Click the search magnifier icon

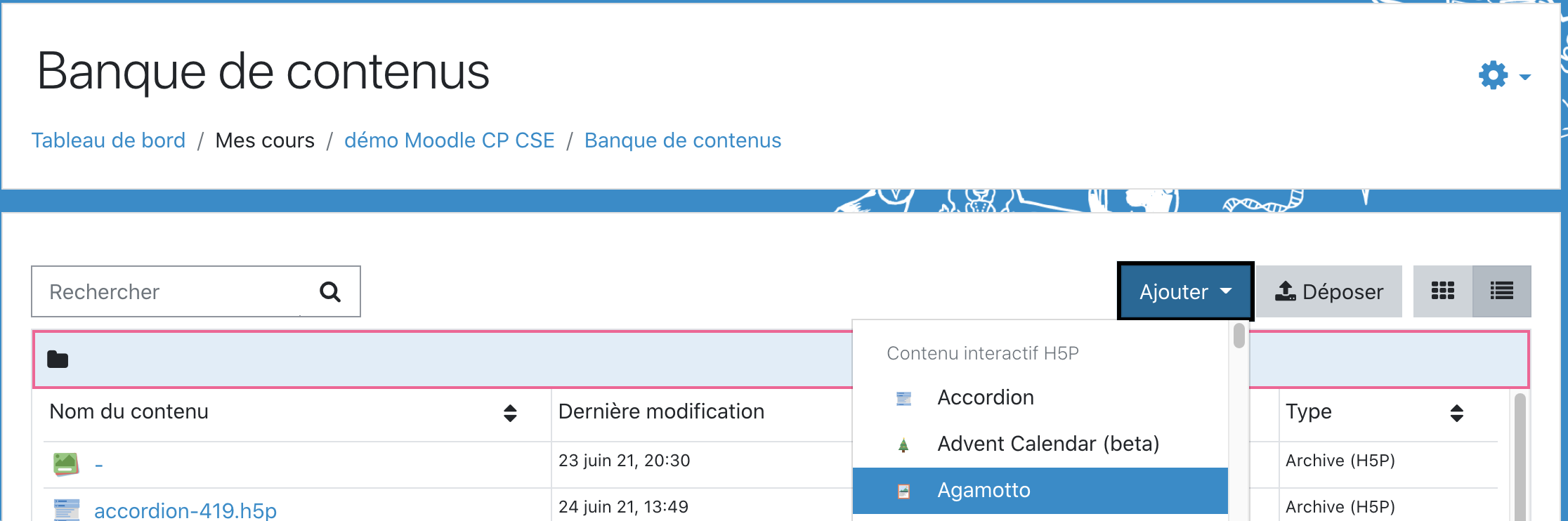330,291
